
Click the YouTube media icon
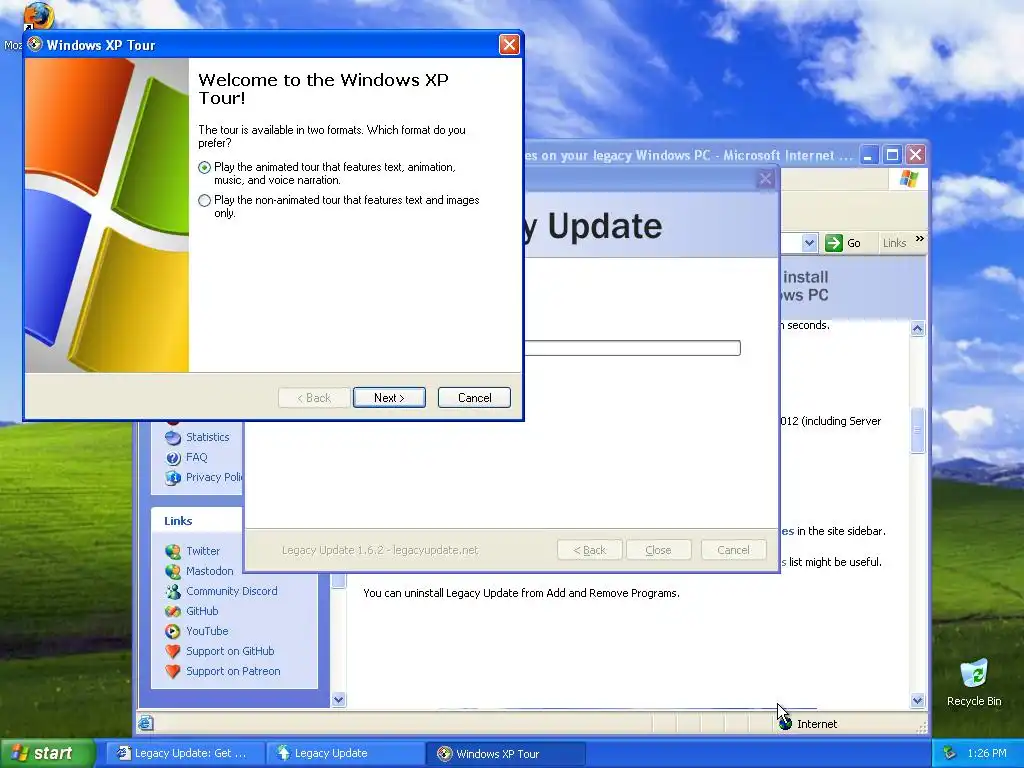tap(172, 632)
